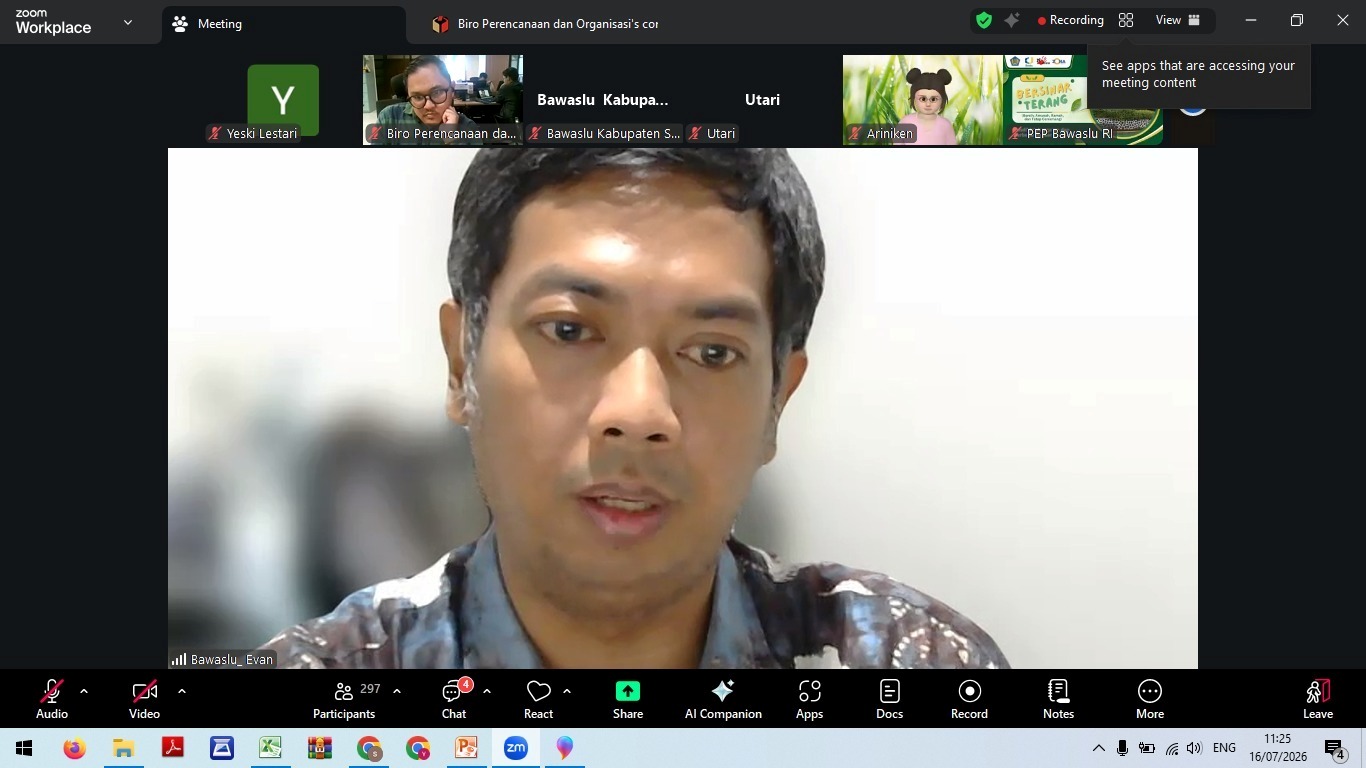Expand the video options arrow
This screenshot has width=1366, height=768.
(x=181, y=691)
